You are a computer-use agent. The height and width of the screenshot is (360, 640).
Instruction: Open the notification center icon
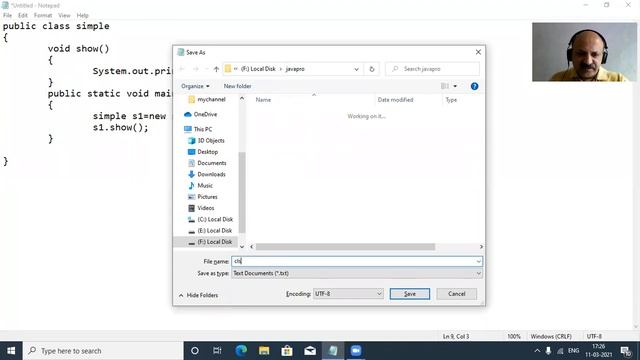pos(626,351)
